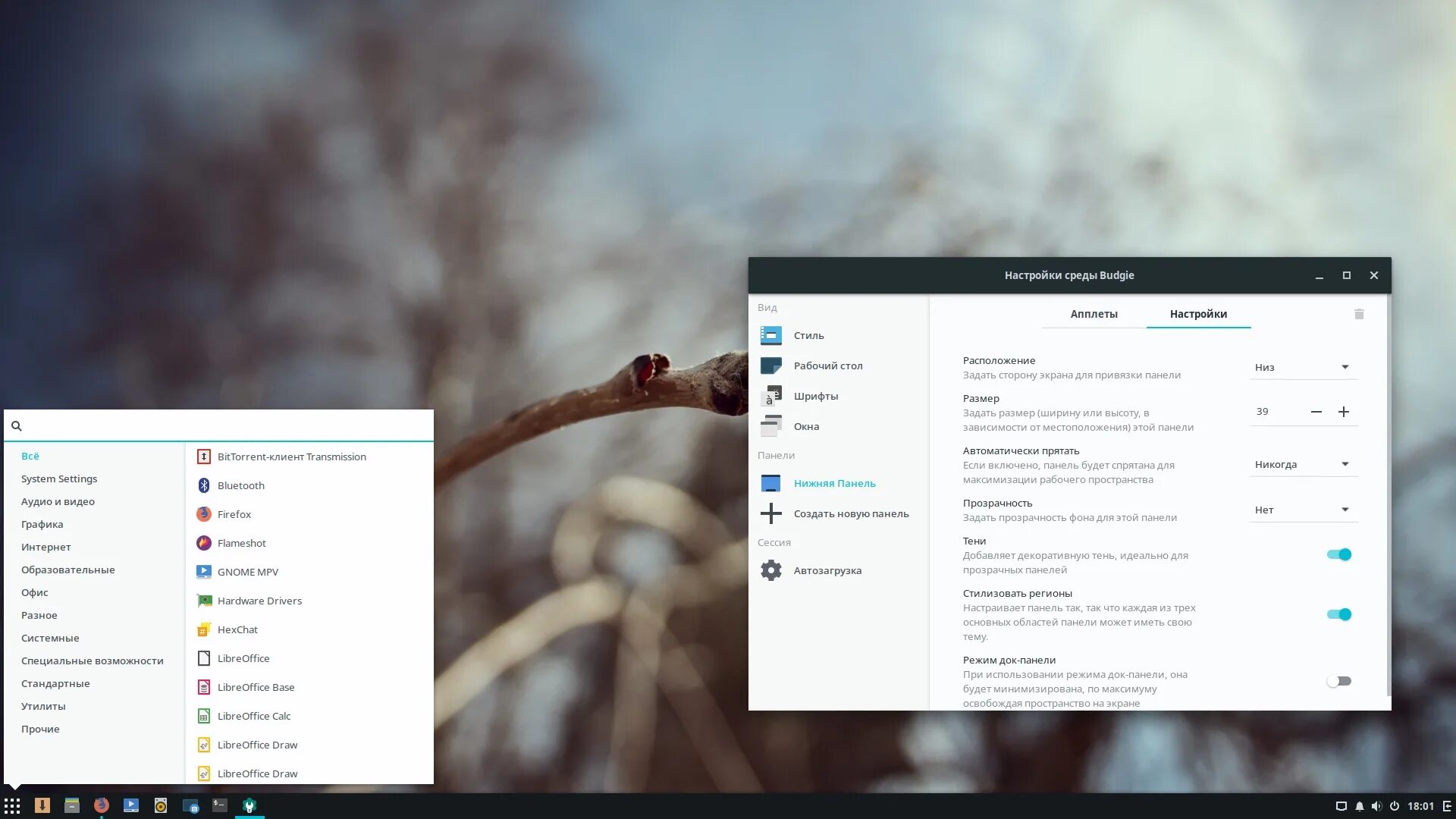Image resolution: width=1456 pixels, height=819 pixels.
Task: Click Шрифты (Fonts) settings icon
Action: pos(770,395)
